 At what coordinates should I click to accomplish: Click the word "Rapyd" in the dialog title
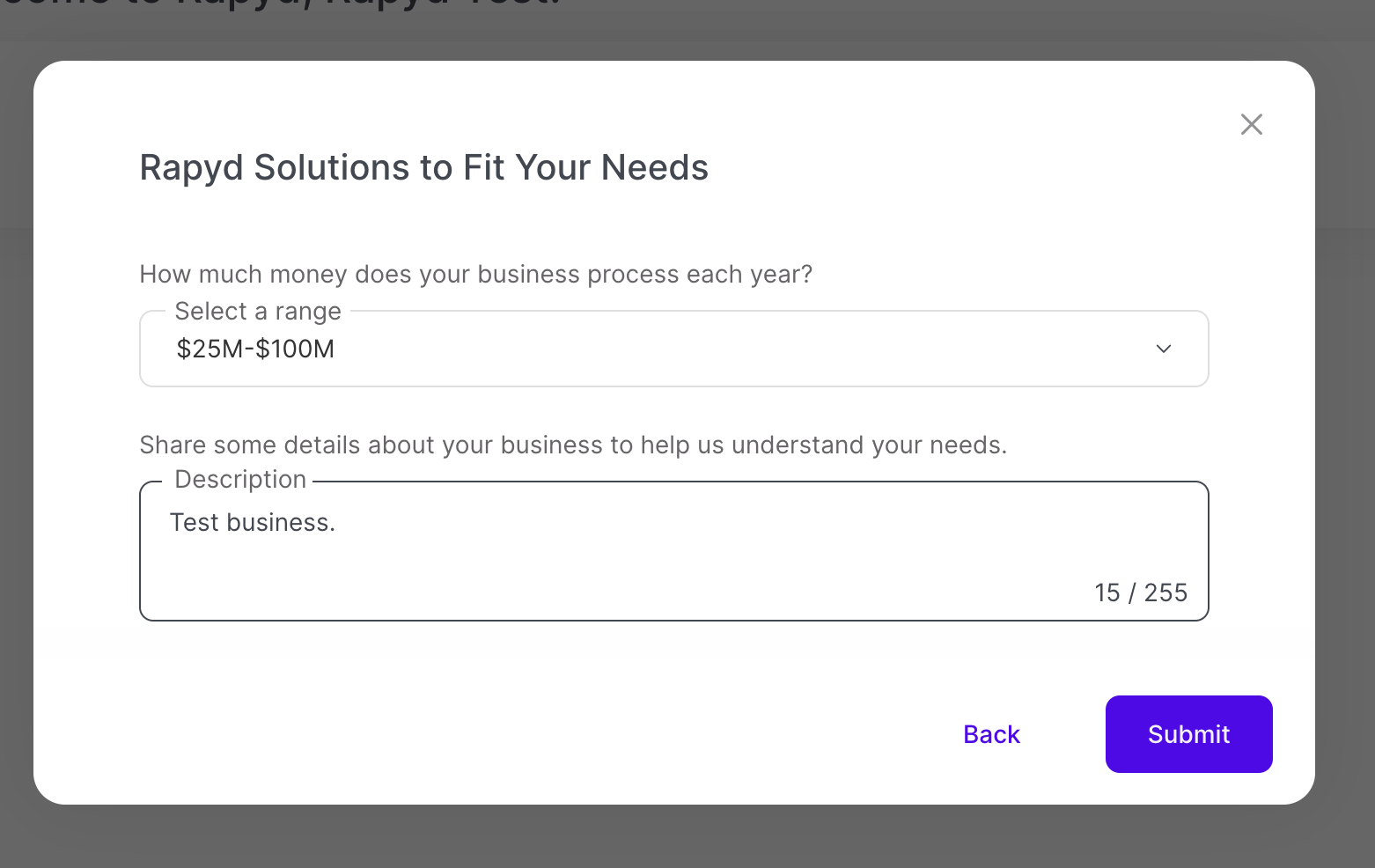coord(191,168)
